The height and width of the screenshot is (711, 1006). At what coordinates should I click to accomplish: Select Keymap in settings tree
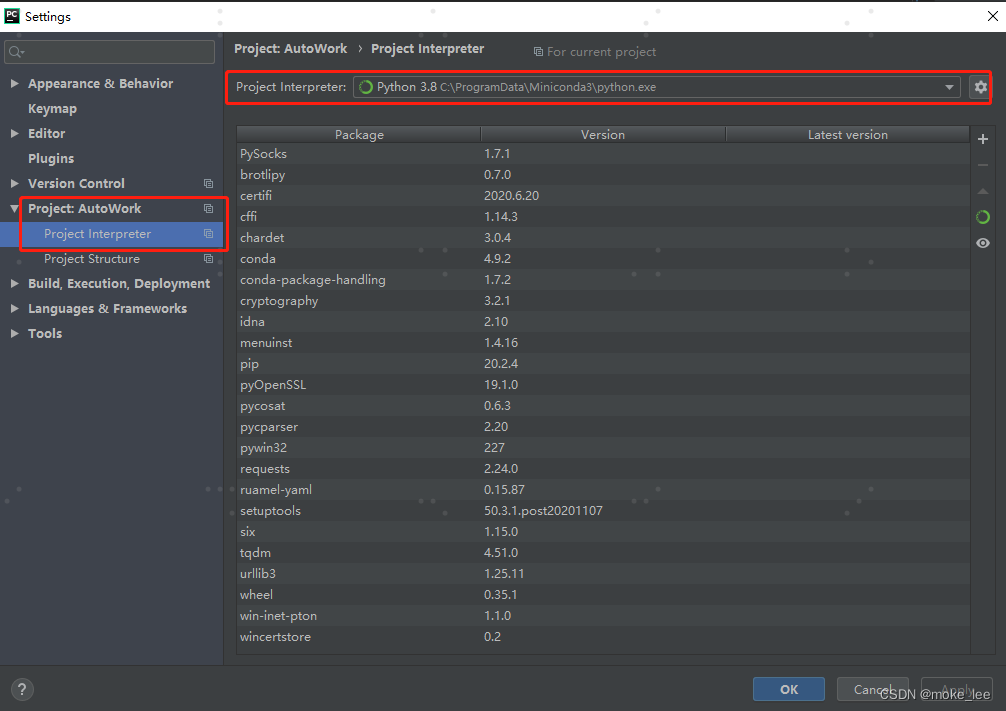coord(53,109)
